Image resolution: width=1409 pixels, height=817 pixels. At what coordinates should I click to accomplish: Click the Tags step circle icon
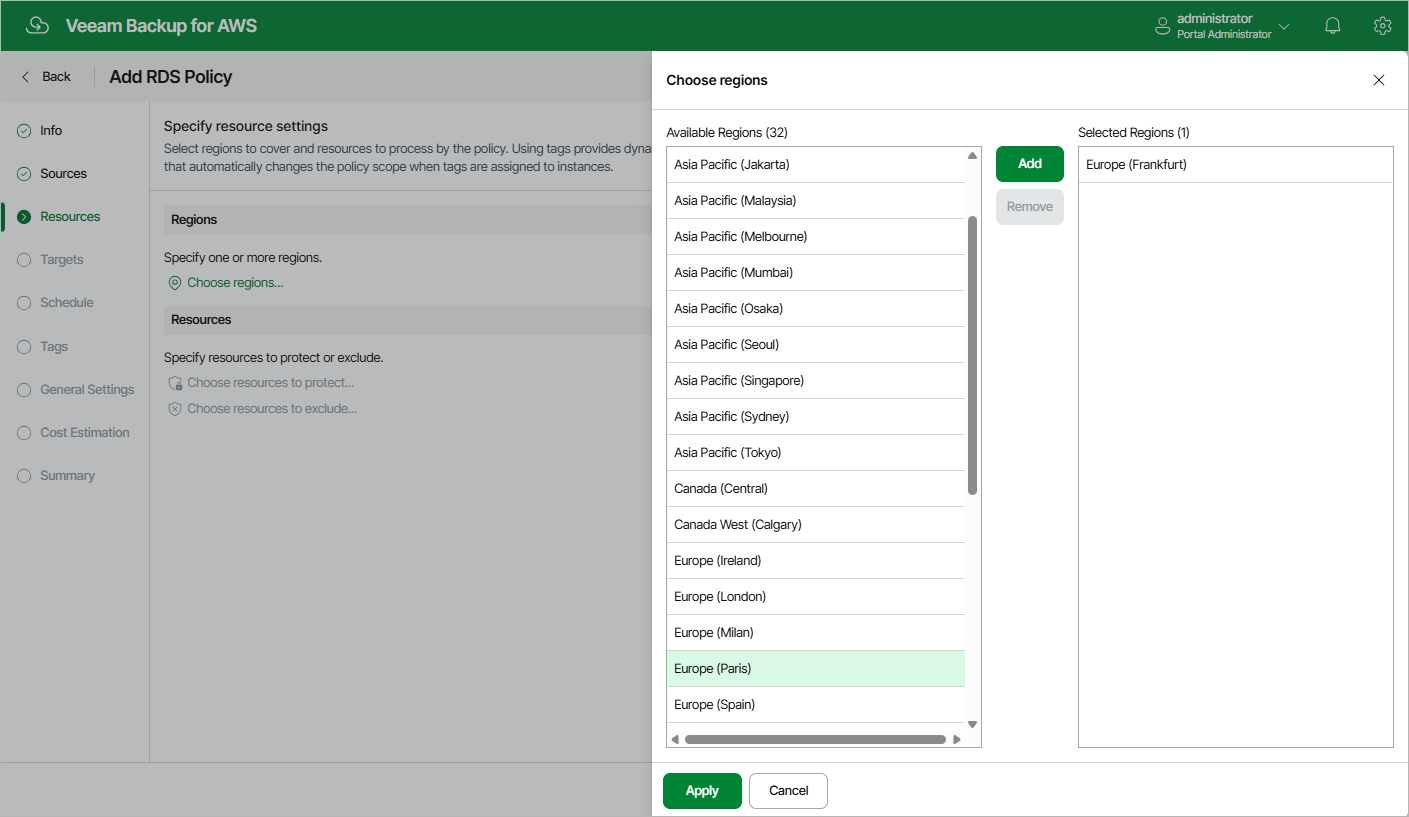(x=24, y=347)
